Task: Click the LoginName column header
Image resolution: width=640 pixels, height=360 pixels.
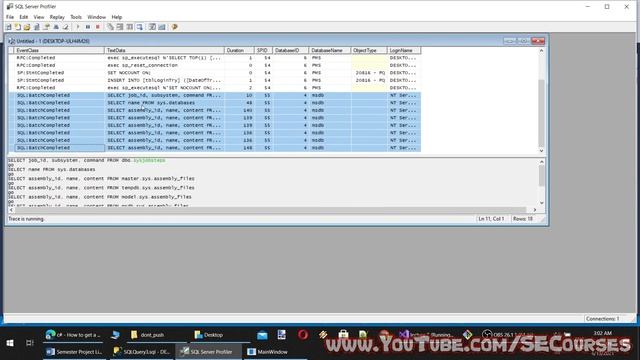Action: click(404, 51)
